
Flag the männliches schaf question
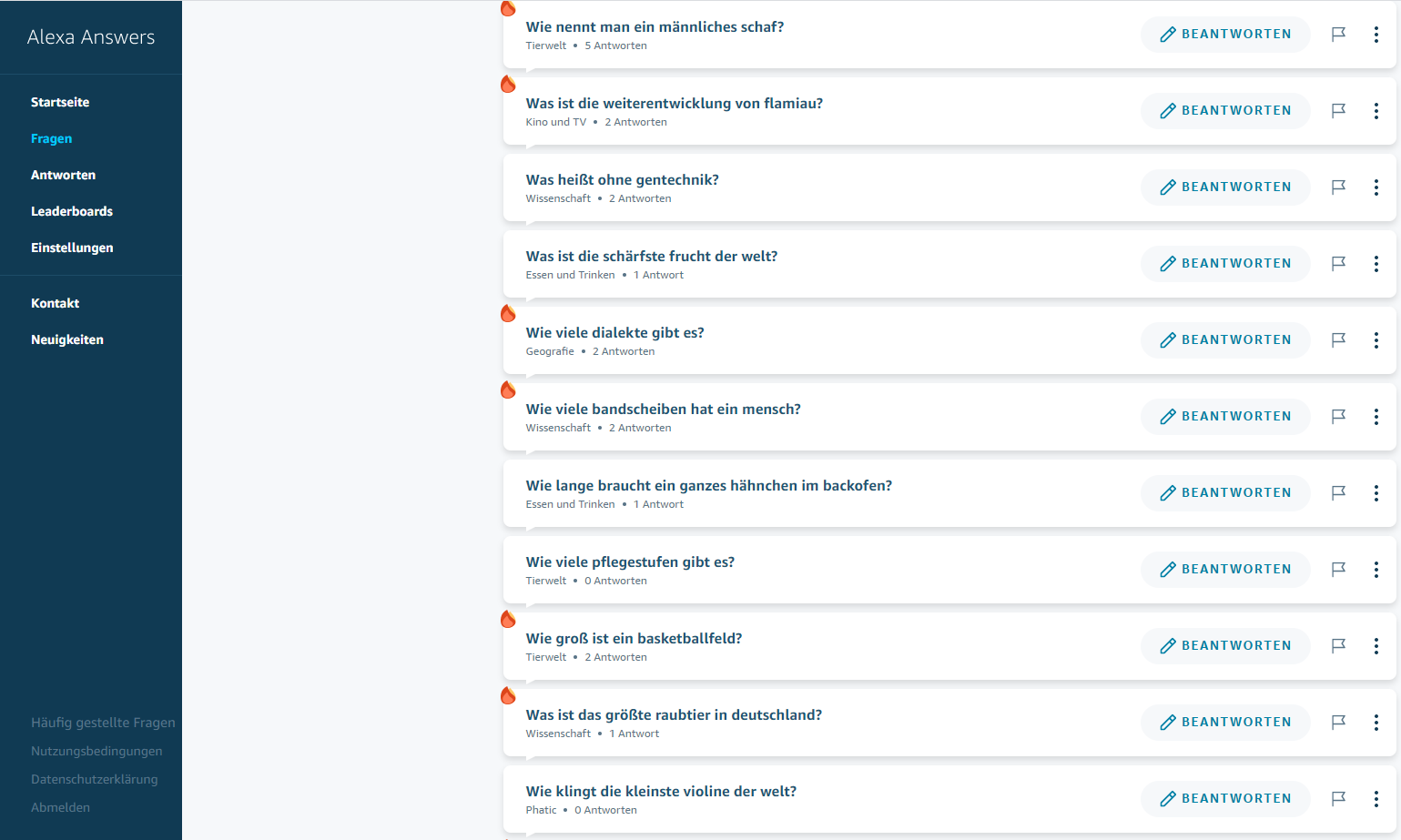click(x=1338, y=35)
